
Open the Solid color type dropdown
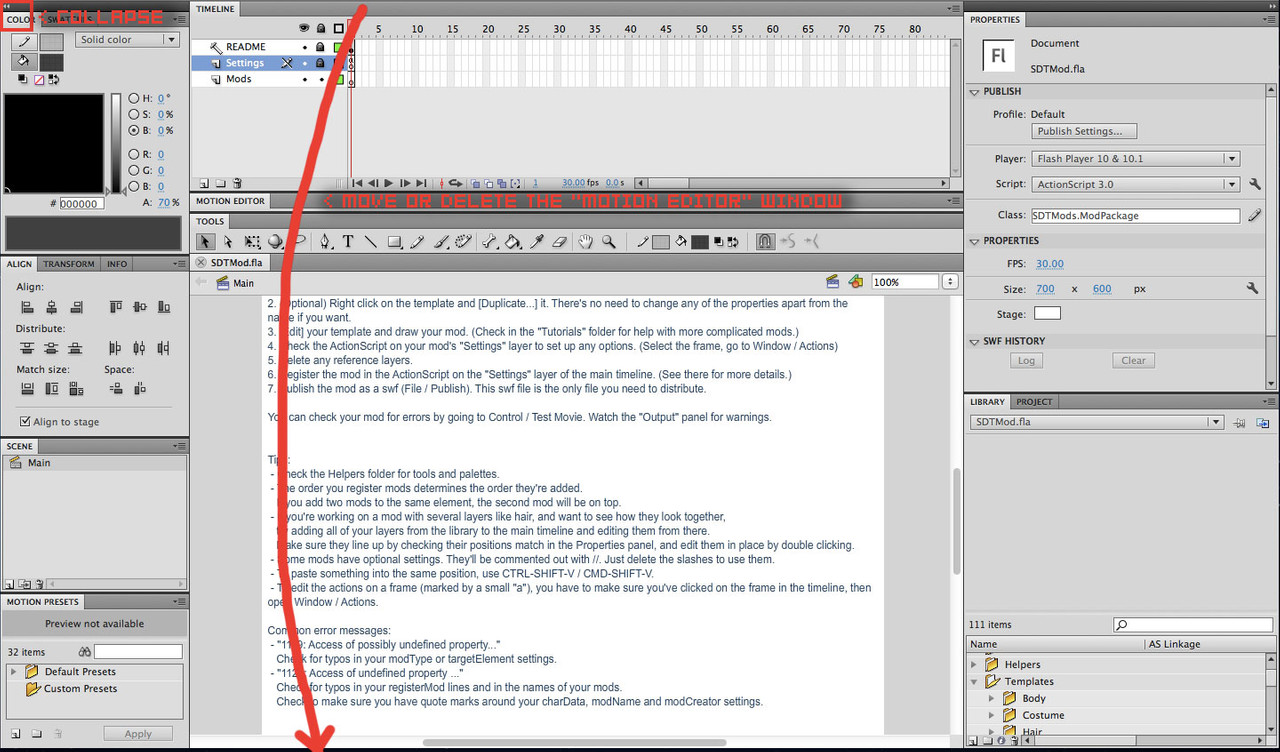click(x=127, y=40)
